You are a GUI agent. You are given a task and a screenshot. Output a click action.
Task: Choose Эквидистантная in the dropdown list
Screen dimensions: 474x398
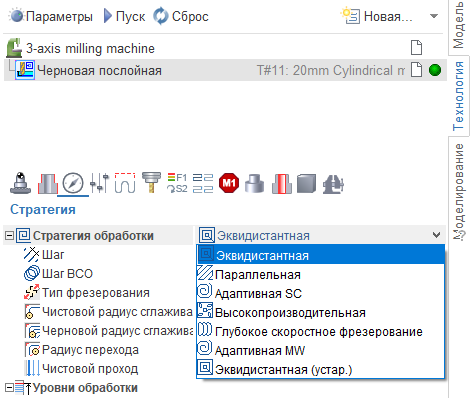point(320,255)
